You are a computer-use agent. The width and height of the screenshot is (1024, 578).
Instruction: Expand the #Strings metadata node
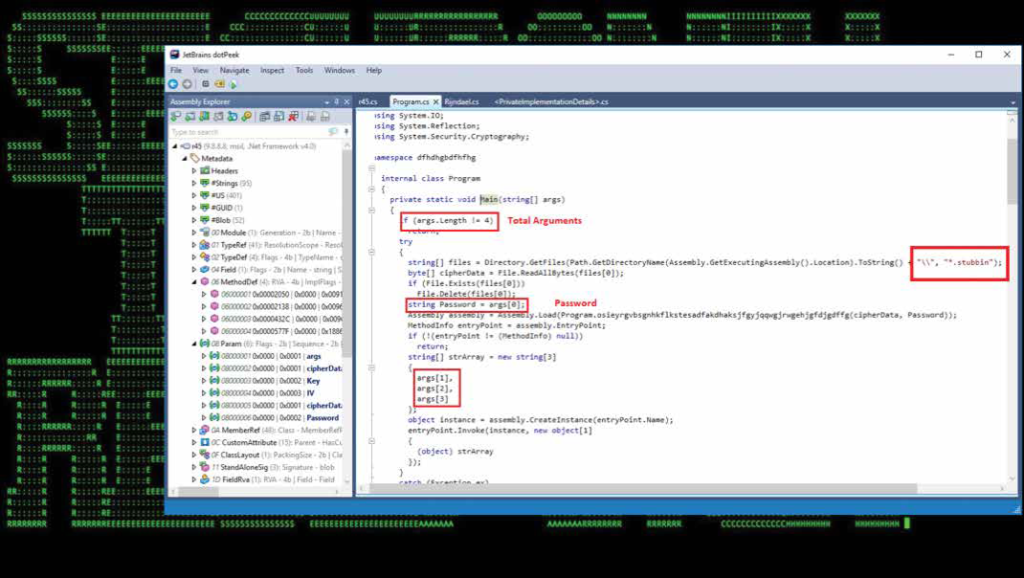pos(194,183)
